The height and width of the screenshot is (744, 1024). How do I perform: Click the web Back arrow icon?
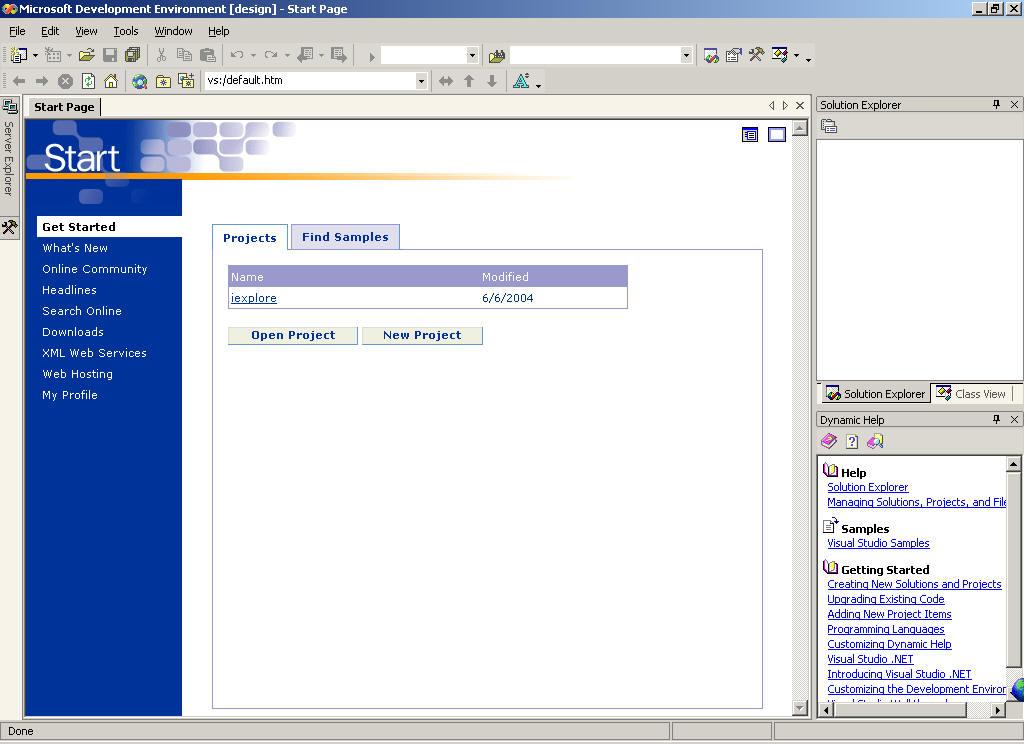coord(19,81)
